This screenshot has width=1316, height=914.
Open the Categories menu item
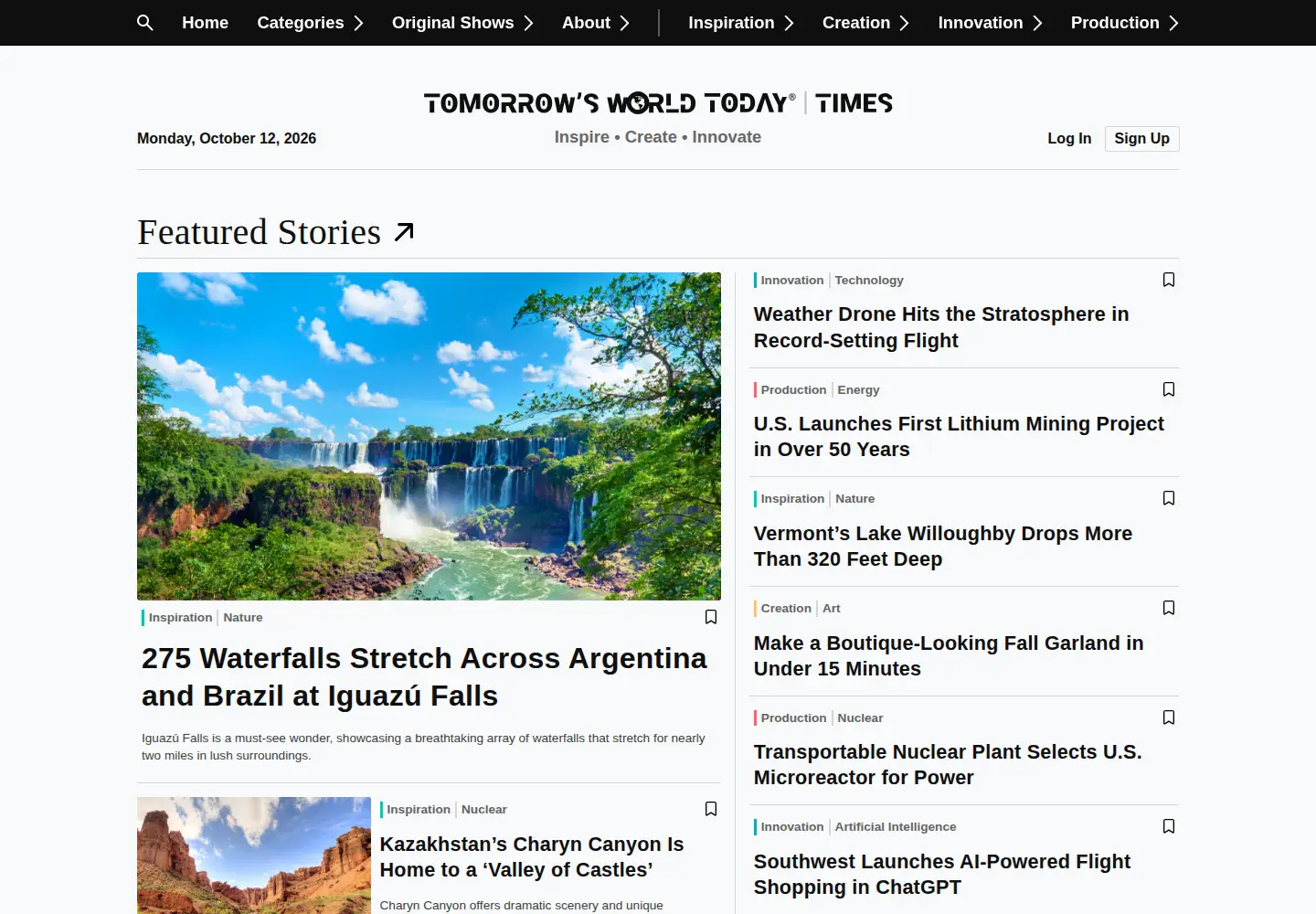click(x=301, y=23)
